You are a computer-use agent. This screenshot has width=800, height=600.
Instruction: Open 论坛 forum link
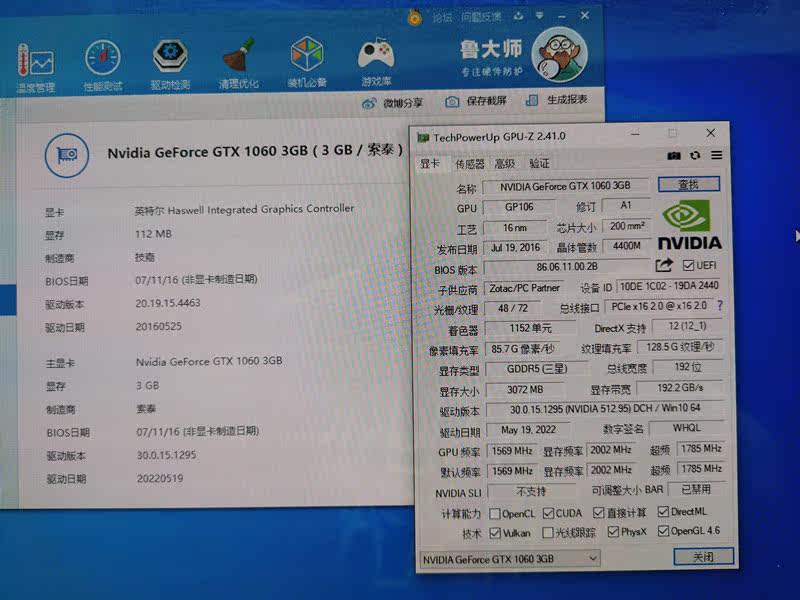pyautogui.click(x=442, y=18)
